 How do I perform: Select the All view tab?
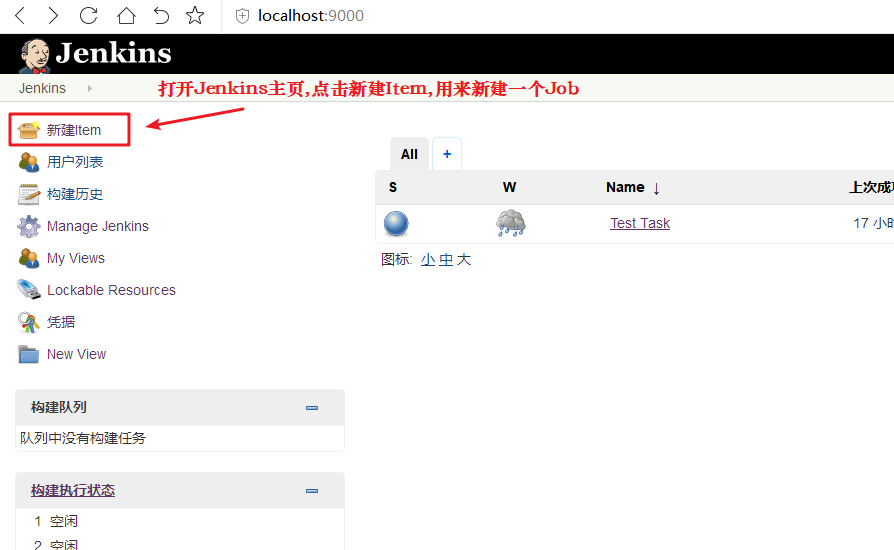(x=409, y=154)
